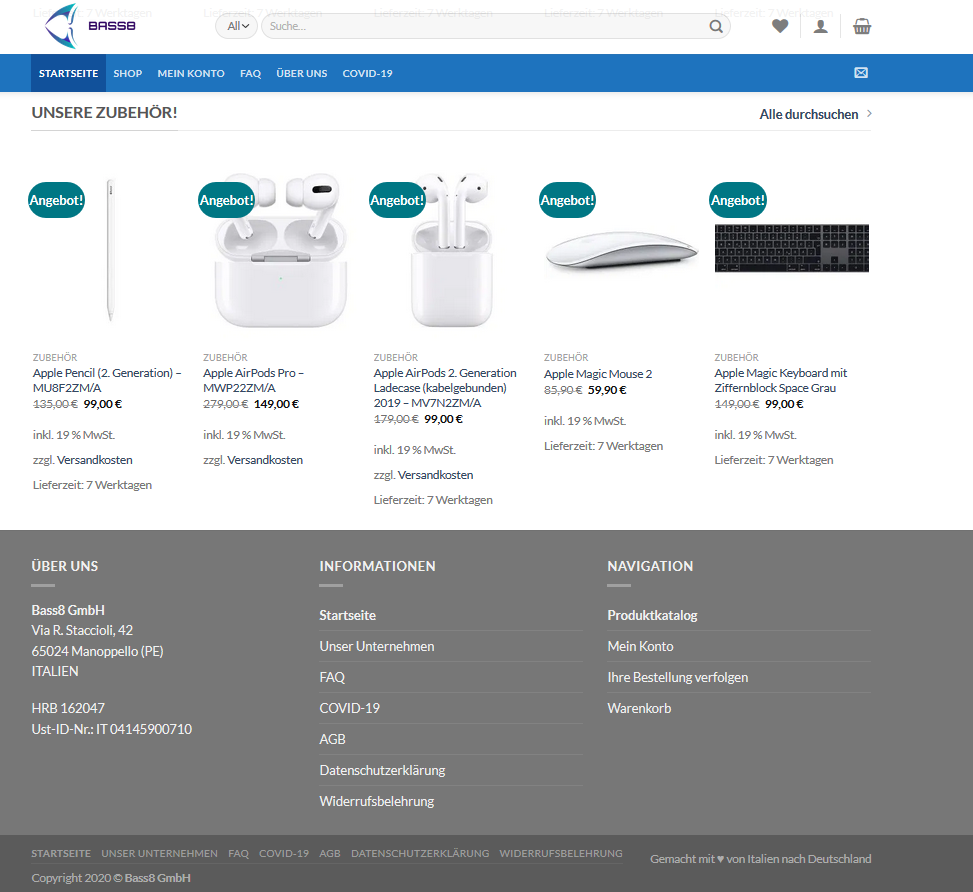This screenshot has height=892, width=973.
Task: Open Warenkorb in Navigation footer
Action: point(639,708)
